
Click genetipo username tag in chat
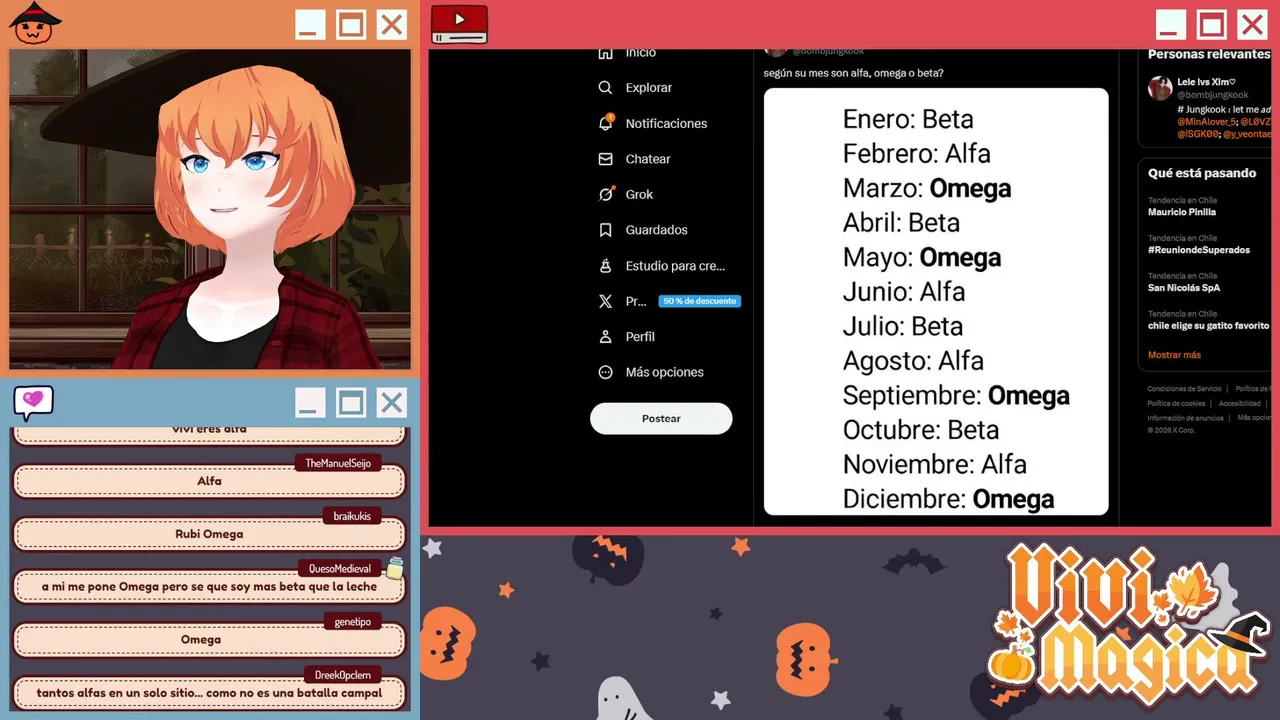352,622
